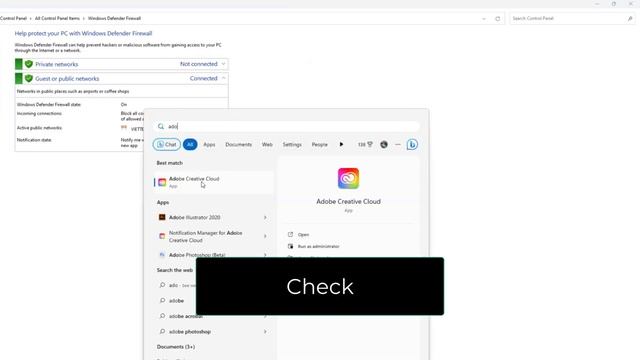Click Windows Defender Firewall breadcrumb
Image resolution: width=640 pixels, height=360 pixels.
coord(114,18)
